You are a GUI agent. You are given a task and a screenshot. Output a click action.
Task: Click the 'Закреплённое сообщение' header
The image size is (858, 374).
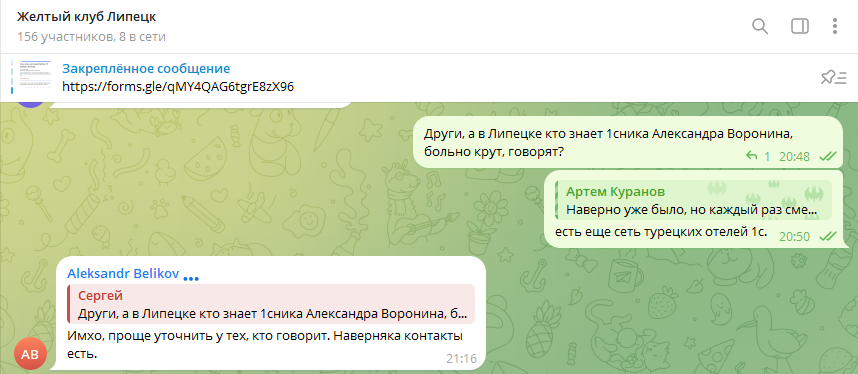coord(146,68)
